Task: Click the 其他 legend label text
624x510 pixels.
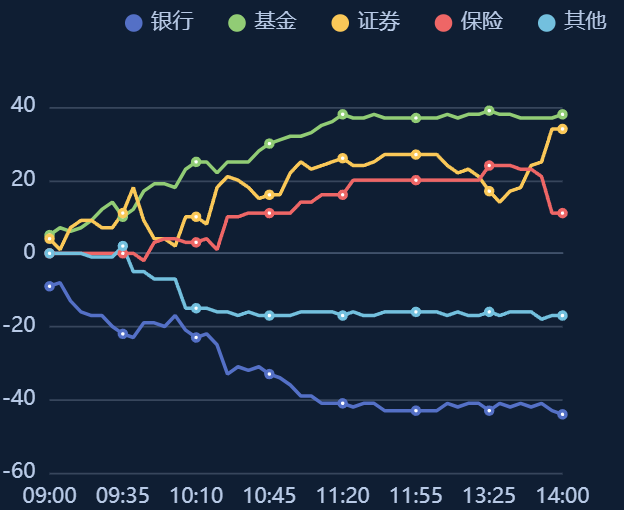Action: [x=585, y=21]
